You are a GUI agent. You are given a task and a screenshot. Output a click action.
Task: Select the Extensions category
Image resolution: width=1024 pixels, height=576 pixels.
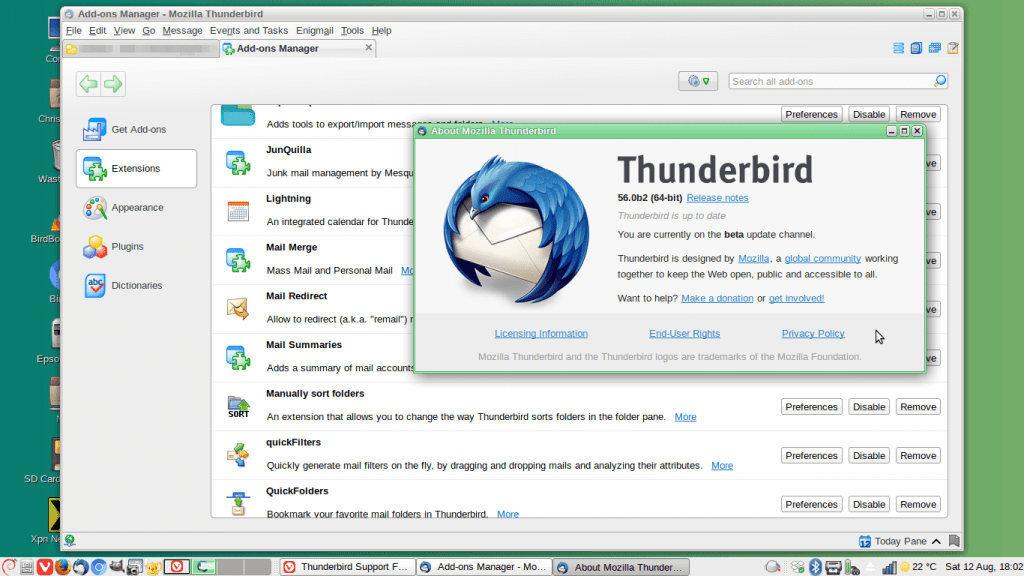pyautogui.click(x=136, y=168)
